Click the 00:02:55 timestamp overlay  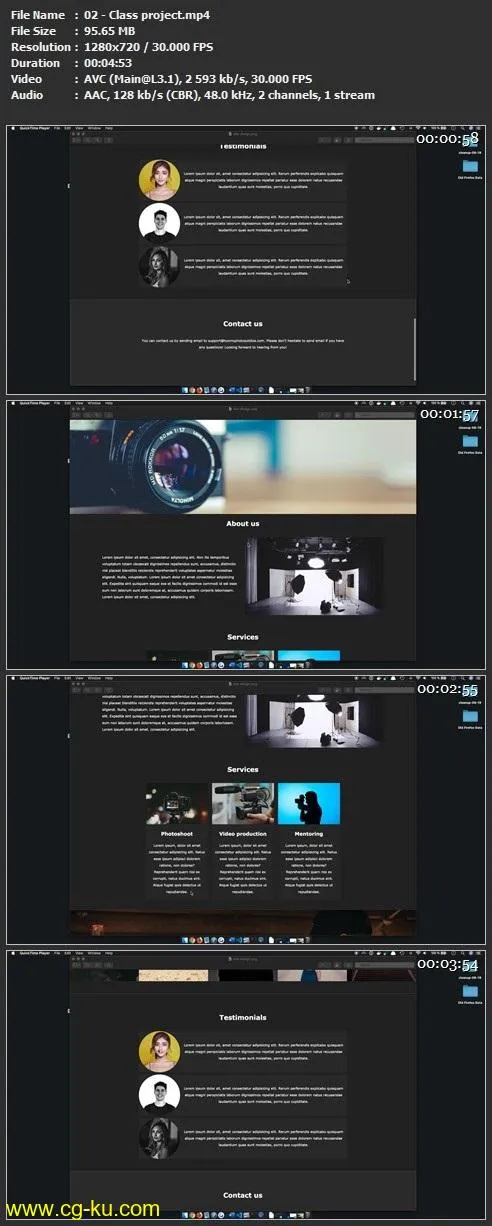[x=448, y=689]
